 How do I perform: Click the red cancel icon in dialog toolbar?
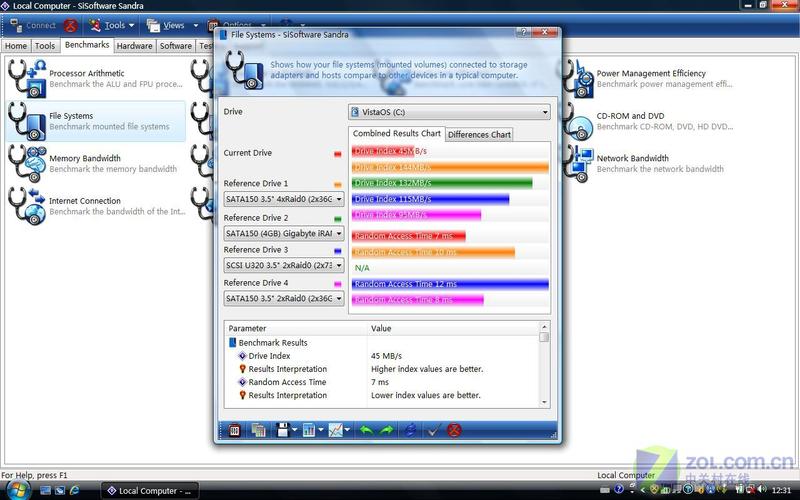tap(454, 431)
